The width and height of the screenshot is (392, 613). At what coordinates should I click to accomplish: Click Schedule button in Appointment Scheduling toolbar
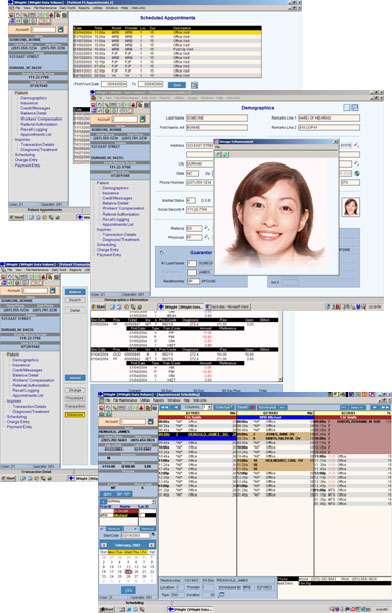coord(224,407)
